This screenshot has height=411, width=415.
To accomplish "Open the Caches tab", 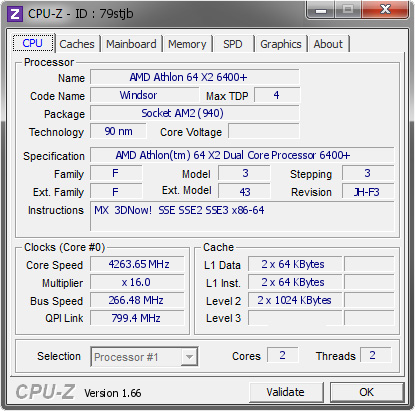I will (77, 44).
